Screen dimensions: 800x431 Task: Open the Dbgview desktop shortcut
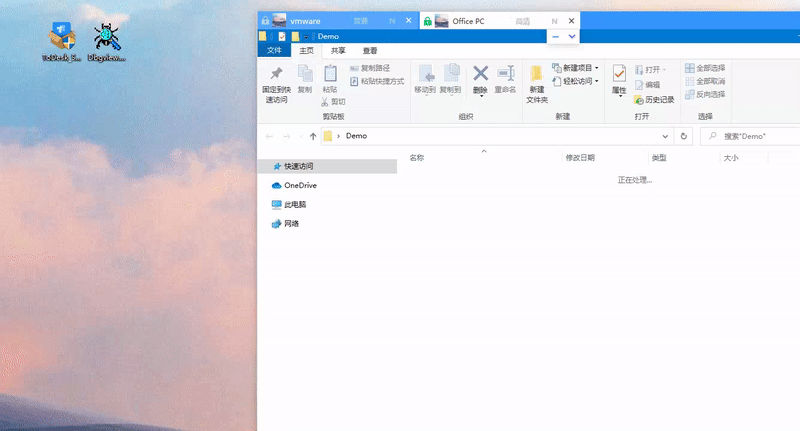point(107,42)
